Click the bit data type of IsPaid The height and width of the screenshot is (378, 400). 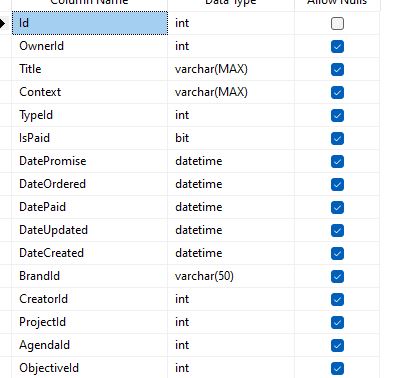pos(231,138)
